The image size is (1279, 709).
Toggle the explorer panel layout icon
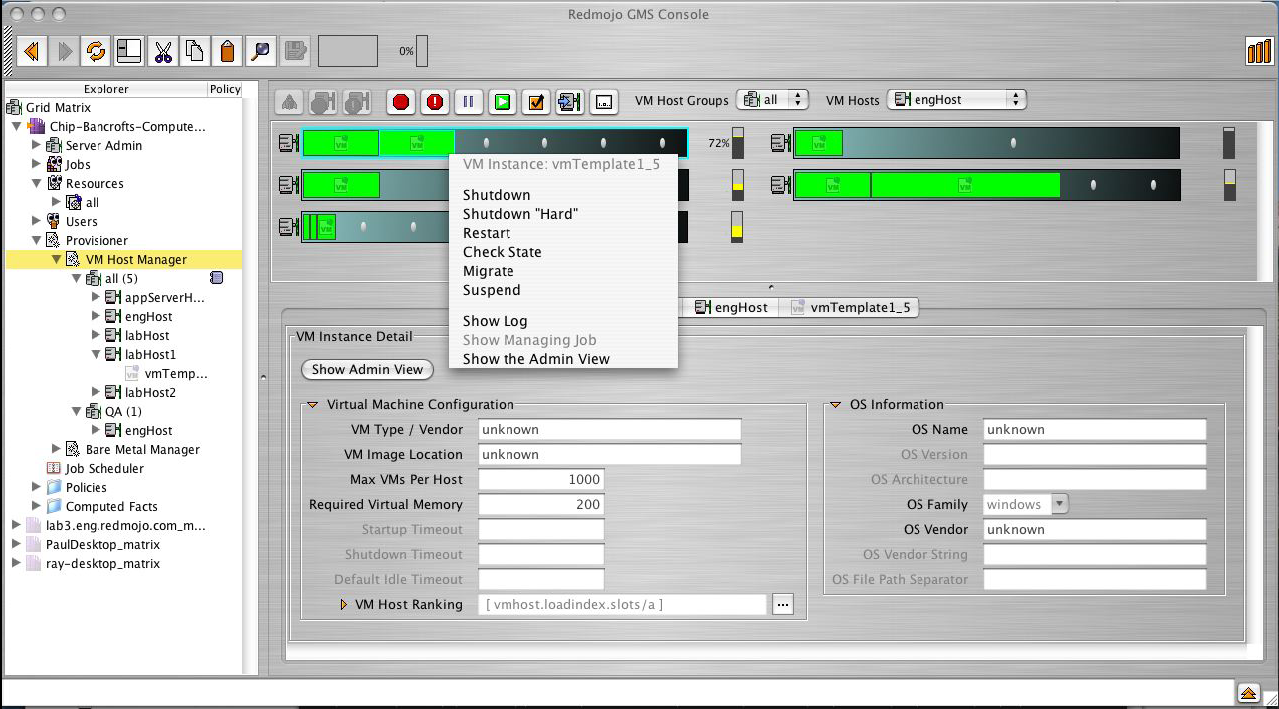[129, 51]
